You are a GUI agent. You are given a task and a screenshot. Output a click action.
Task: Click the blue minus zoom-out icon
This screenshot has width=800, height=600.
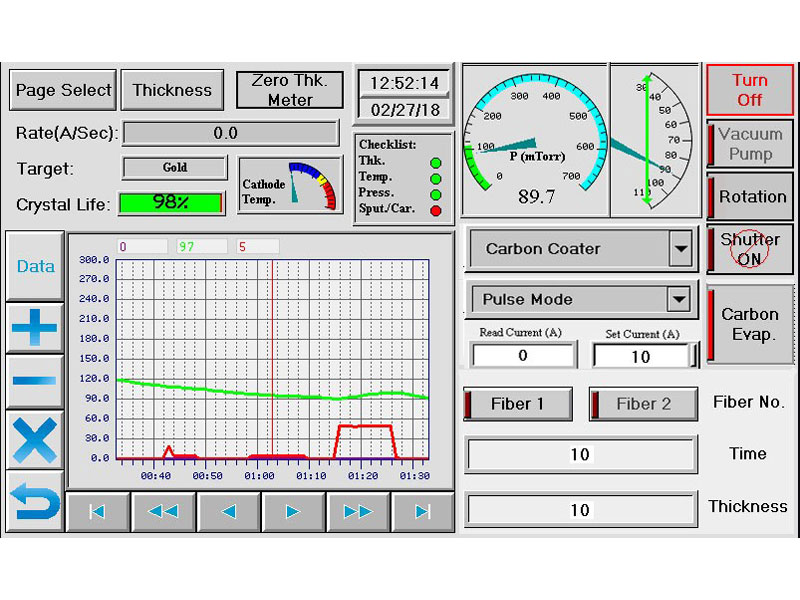[35, 382]
